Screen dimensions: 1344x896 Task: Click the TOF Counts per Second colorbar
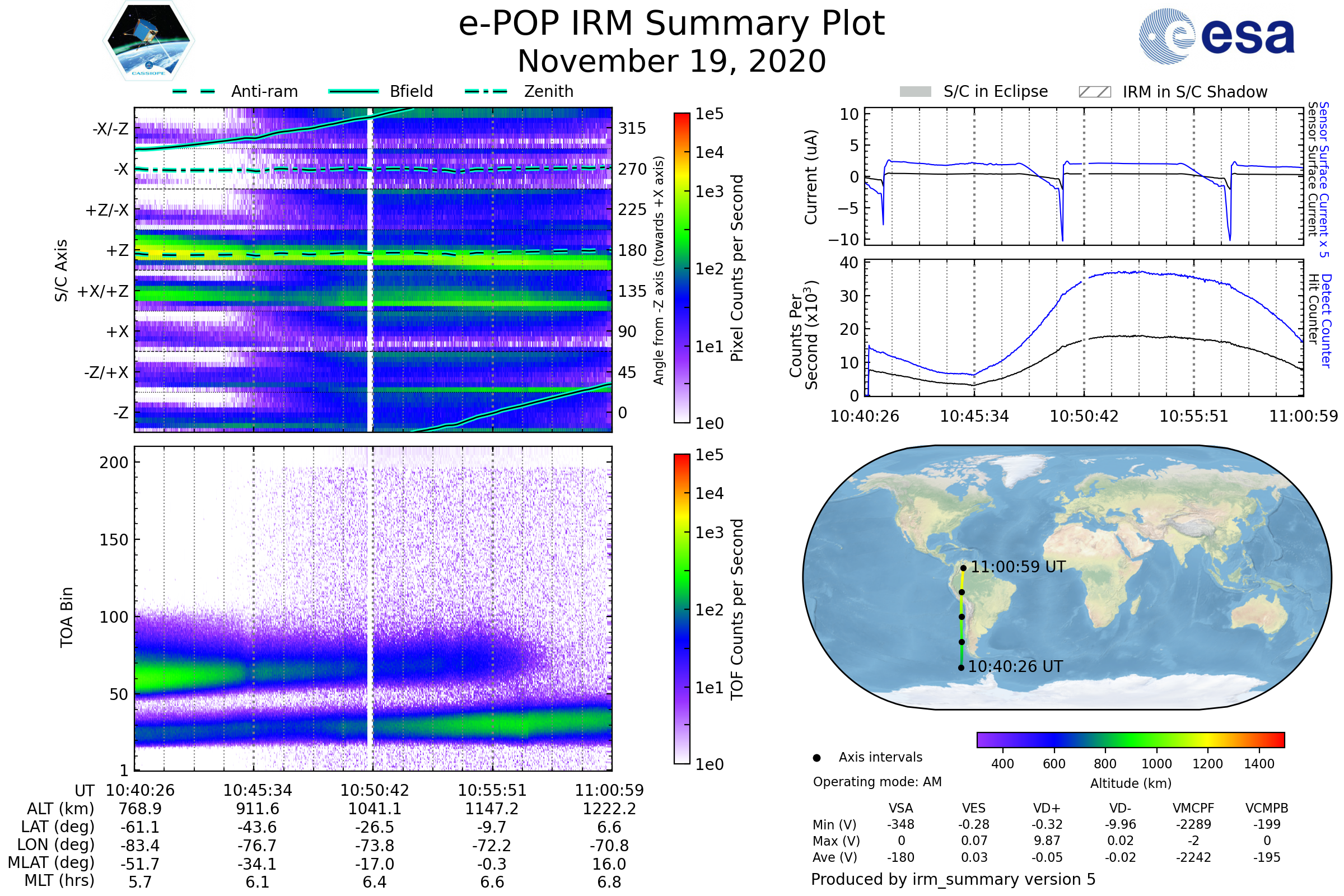click(682, 609)
